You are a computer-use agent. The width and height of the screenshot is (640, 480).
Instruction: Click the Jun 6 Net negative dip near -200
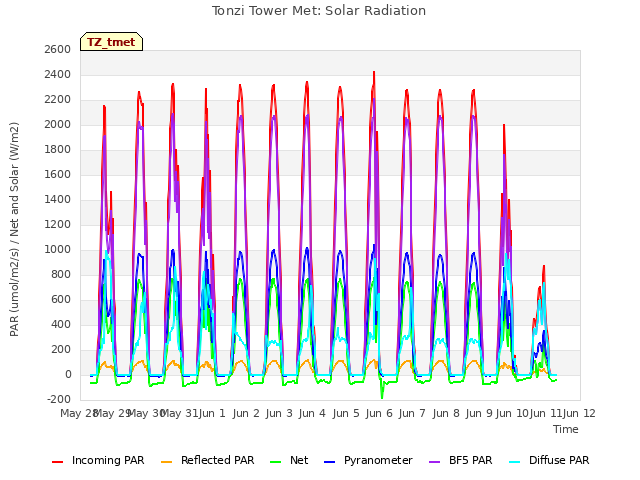point(382,396)
